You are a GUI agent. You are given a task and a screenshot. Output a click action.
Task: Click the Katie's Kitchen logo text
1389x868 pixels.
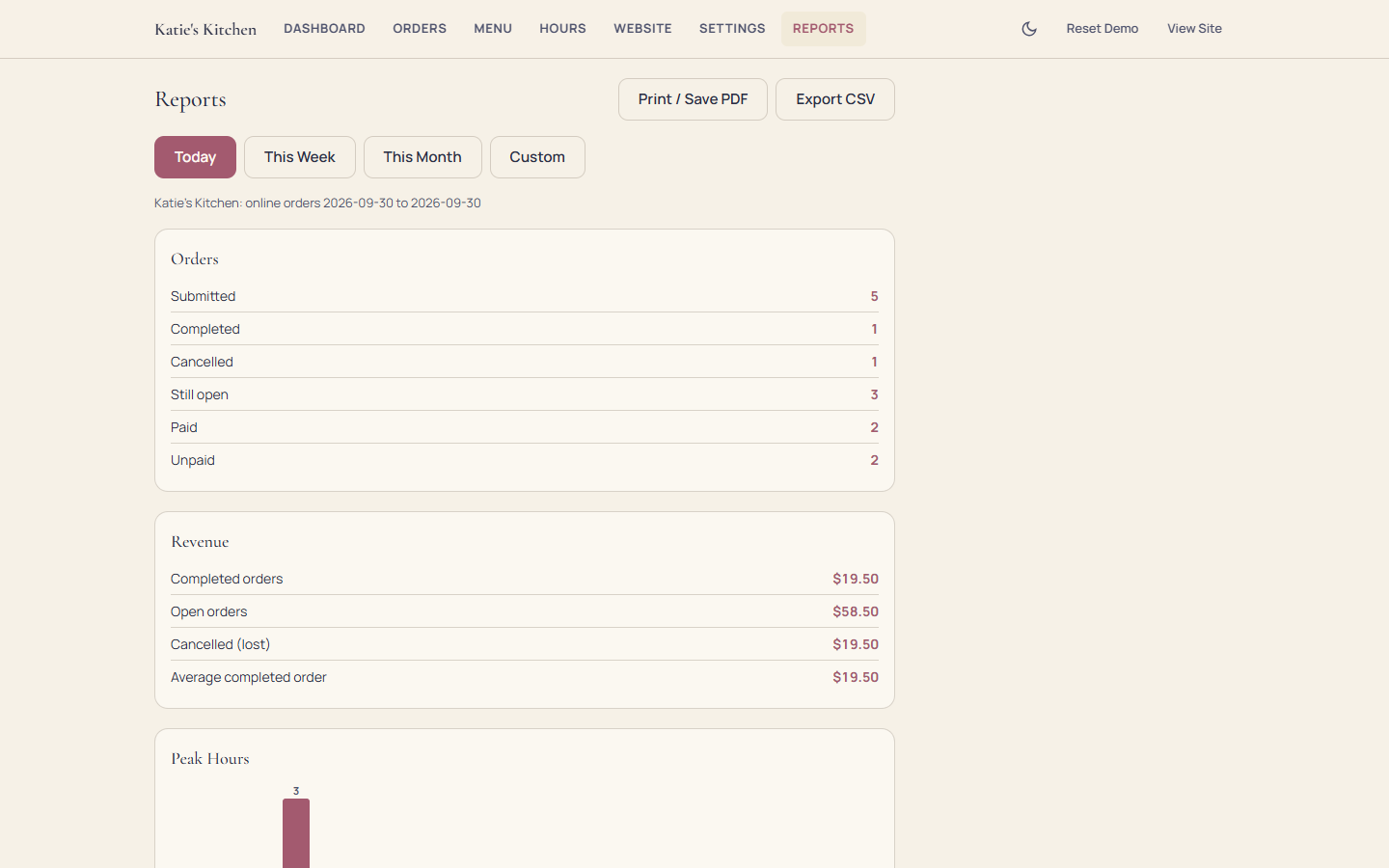point(205,29)
